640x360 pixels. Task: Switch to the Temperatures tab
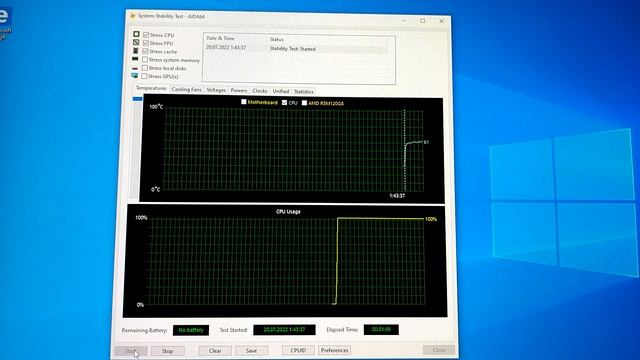click(151, 88)
